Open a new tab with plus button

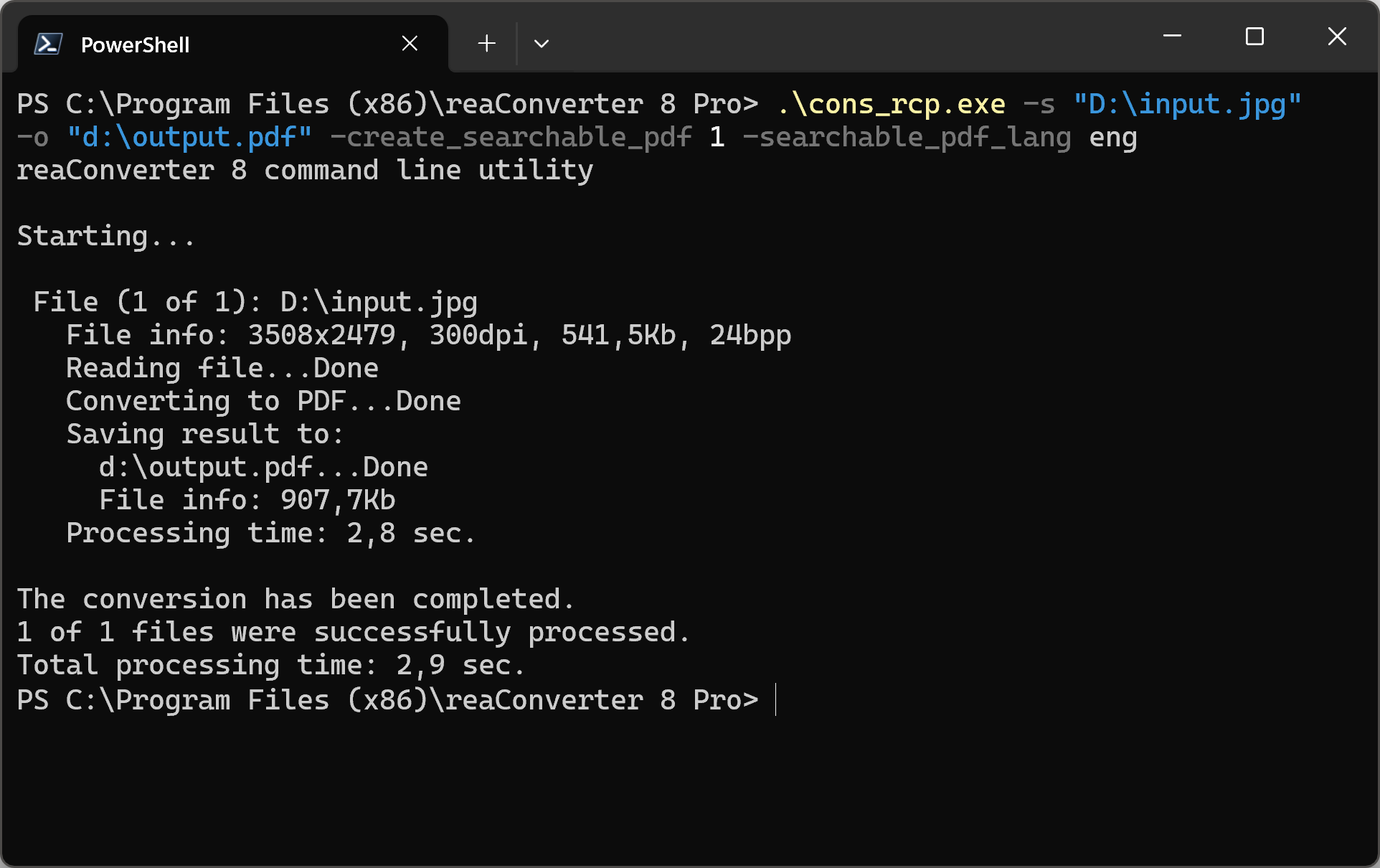(486, 44)
